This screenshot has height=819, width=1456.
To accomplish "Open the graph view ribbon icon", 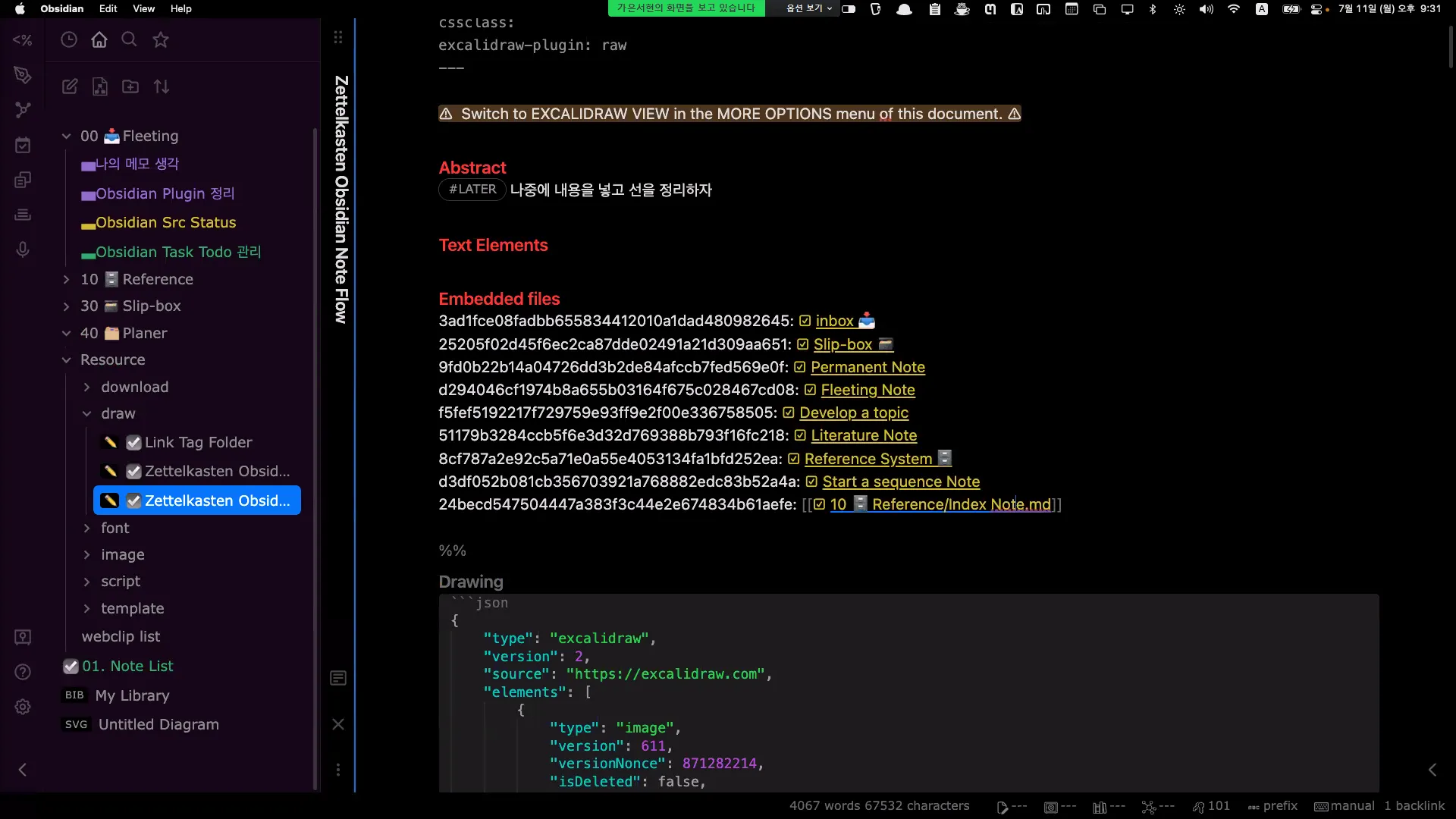I will [x=23, y=110].
